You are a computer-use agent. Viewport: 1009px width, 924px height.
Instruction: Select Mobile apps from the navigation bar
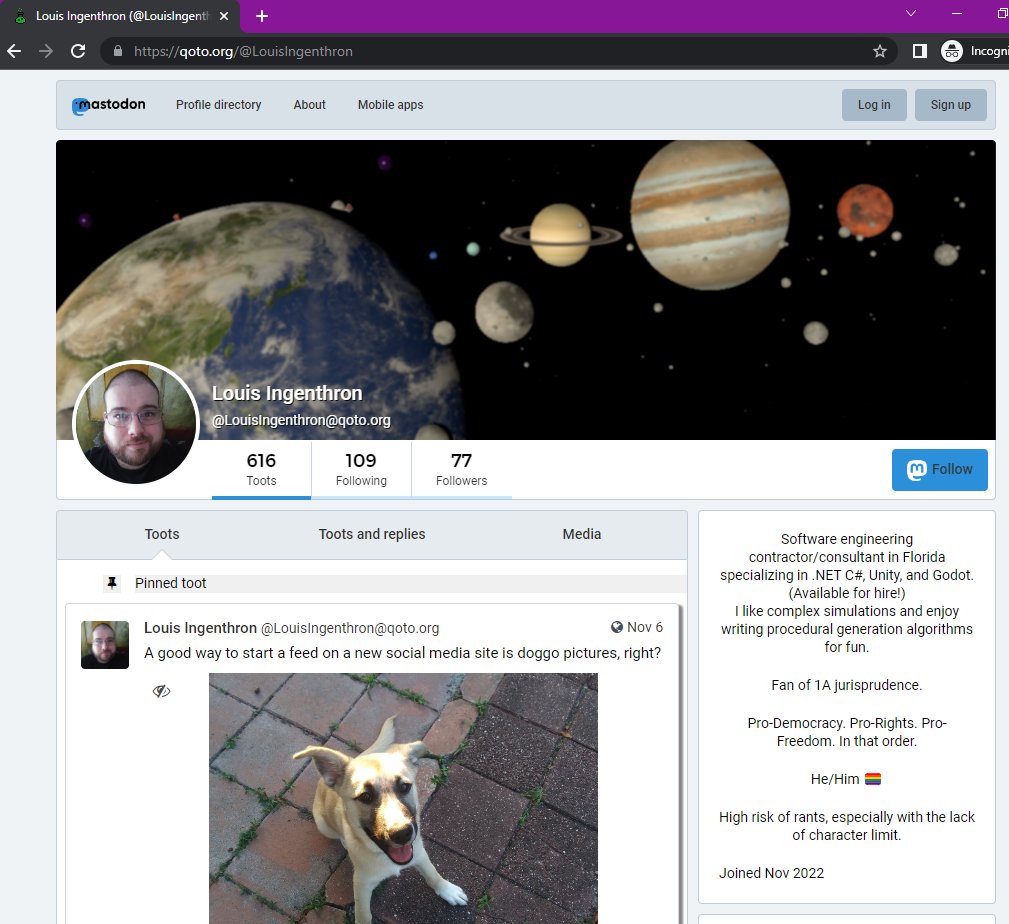pos(390,104)
